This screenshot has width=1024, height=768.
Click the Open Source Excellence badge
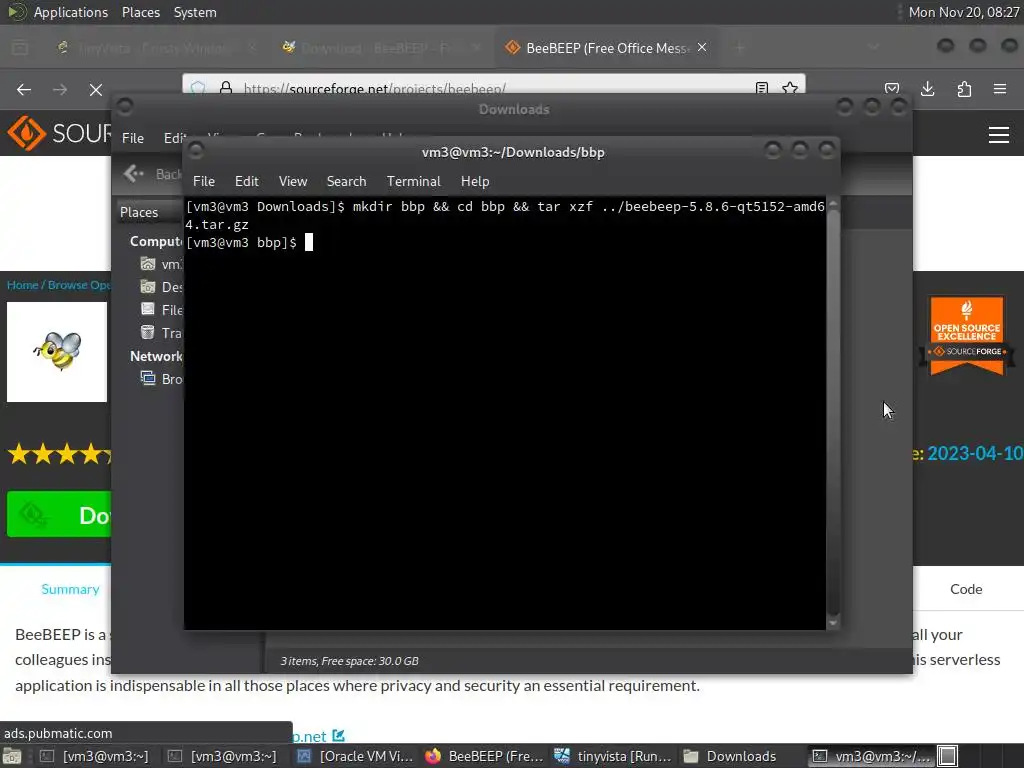967,336
